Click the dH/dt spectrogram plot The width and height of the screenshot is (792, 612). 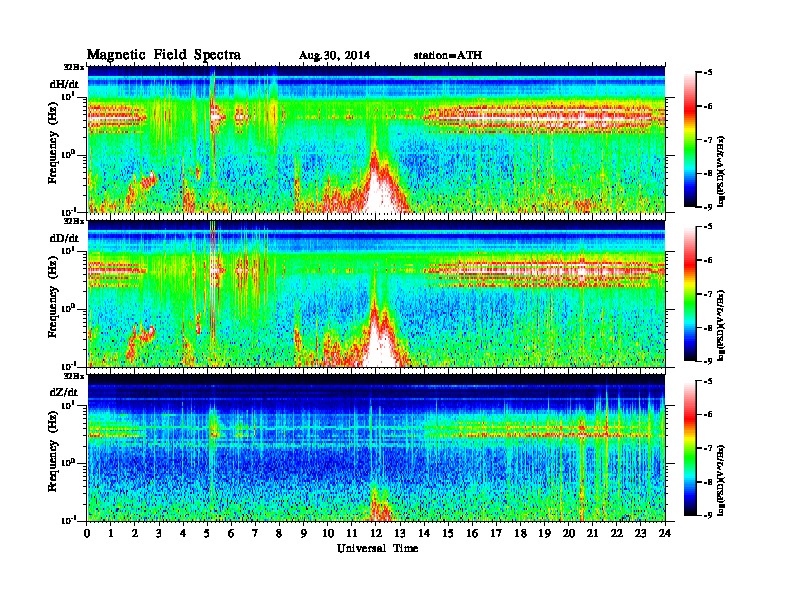pos(376,139)
